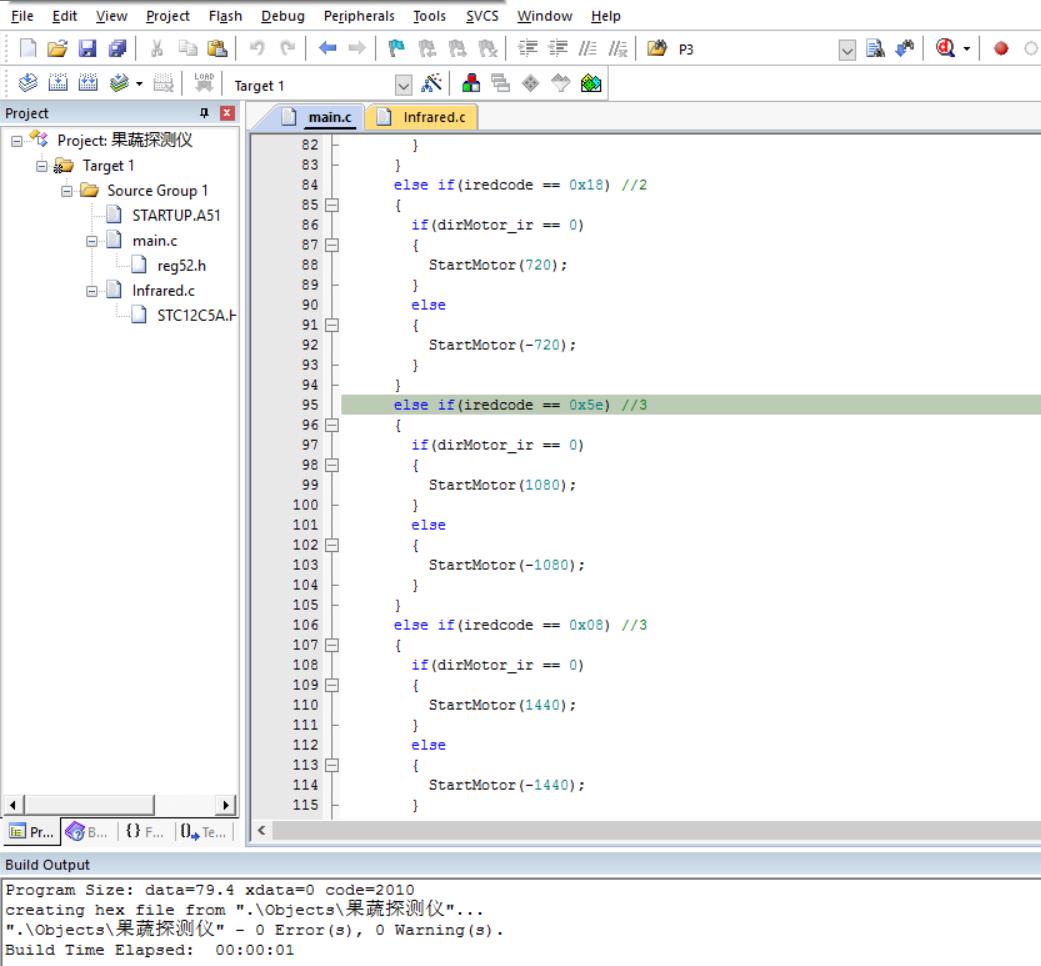
Task: Open the batch build dropdown arrow
Action: point(139,84)
